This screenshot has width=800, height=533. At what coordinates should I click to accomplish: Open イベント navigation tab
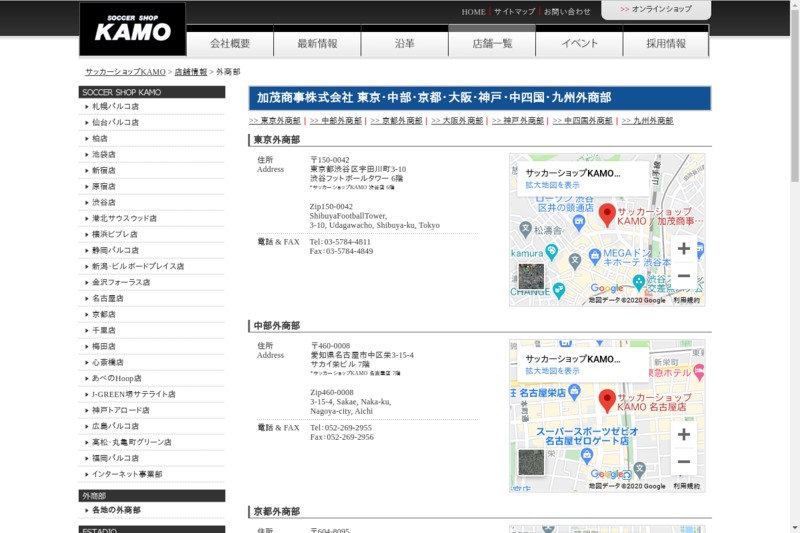[x=579, y=43]
